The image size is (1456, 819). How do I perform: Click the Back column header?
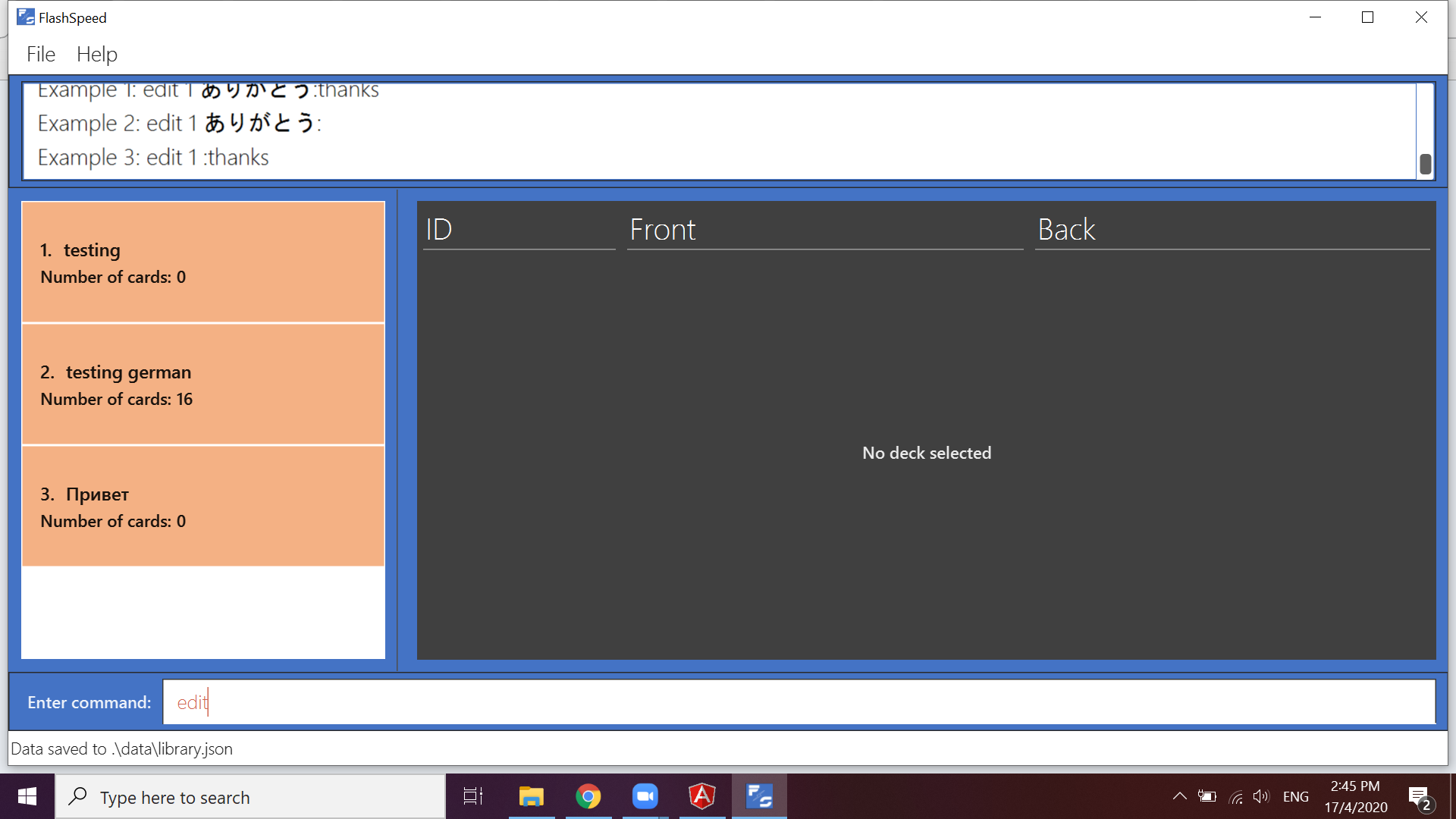click(1232, 229)
